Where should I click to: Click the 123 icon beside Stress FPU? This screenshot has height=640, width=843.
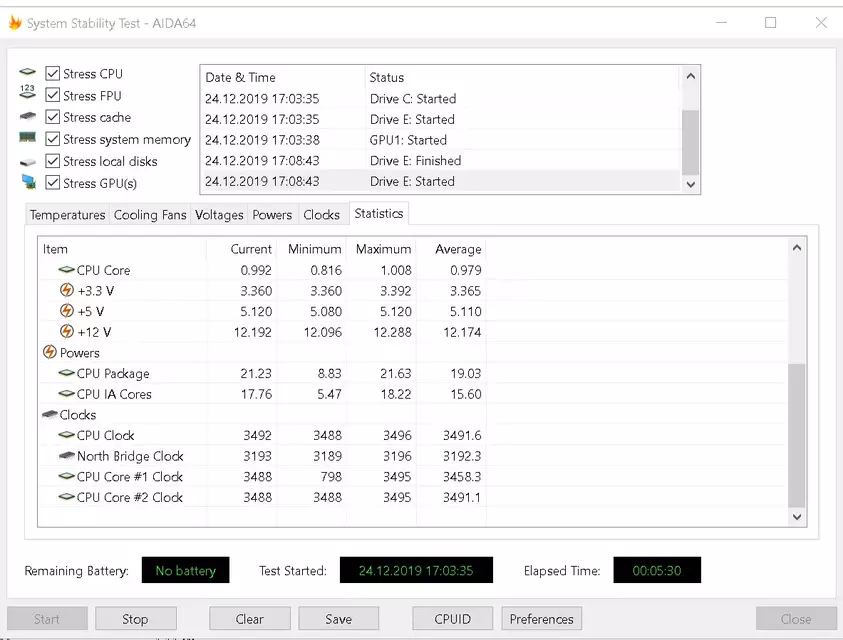27,92
